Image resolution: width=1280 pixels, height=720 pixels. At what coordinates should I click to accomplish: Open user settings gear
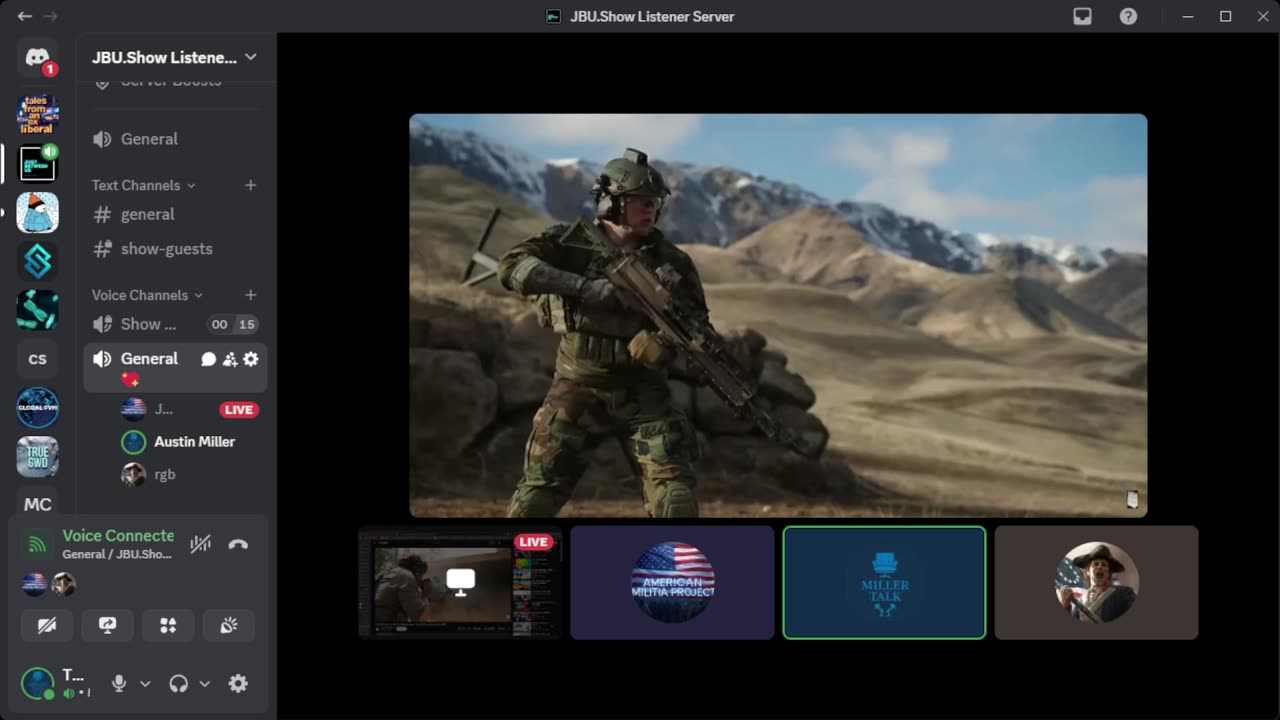coord(238,683)
